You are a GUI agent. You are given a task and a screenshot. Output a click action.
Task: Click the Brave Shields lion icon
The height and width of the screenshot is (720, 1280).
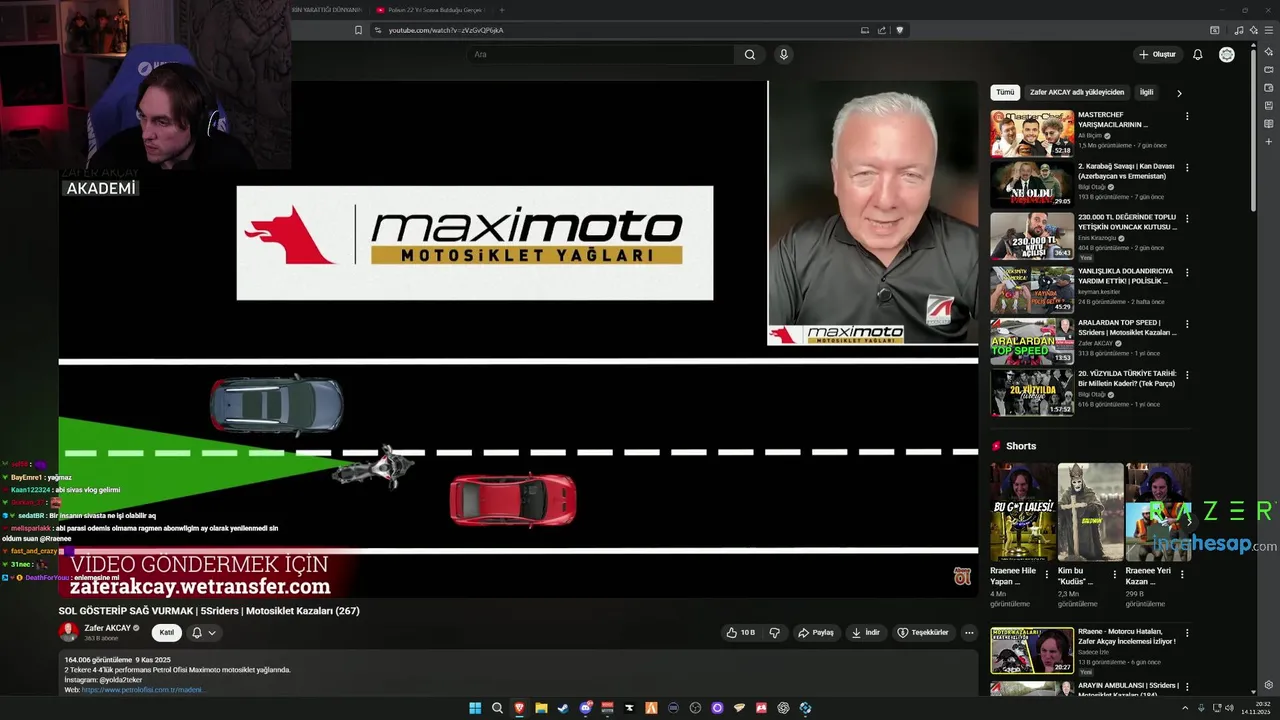point(899,30)
